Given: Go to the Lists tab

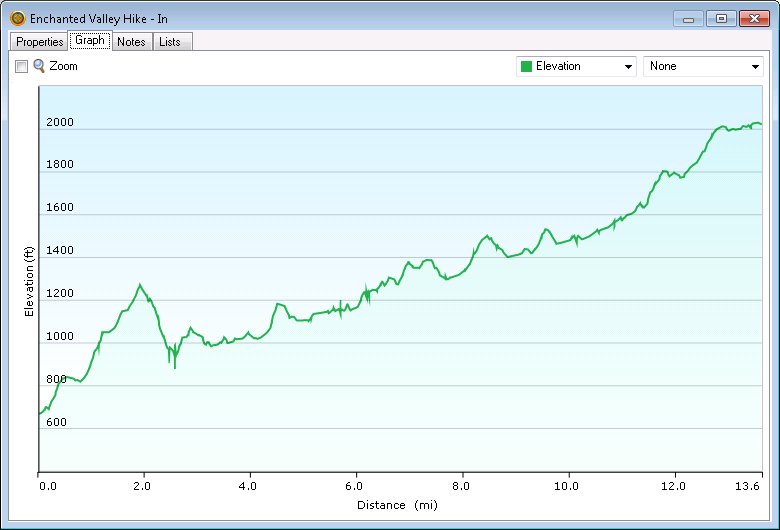Looking at the screenshot, I should point(171,42).
